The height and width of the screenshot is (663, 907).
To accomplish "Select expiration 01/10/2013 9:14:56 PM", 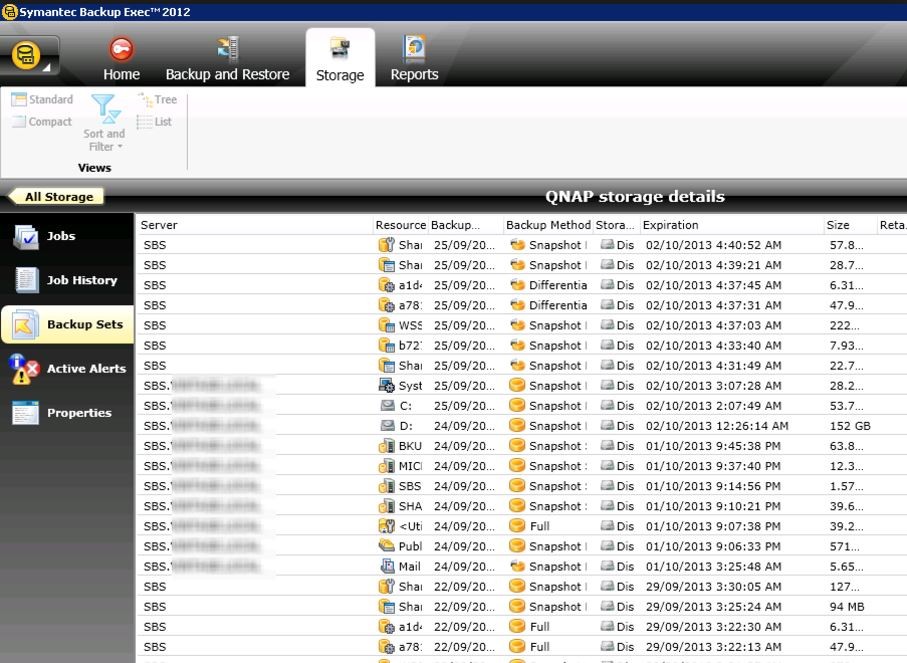I will (713, 486).
